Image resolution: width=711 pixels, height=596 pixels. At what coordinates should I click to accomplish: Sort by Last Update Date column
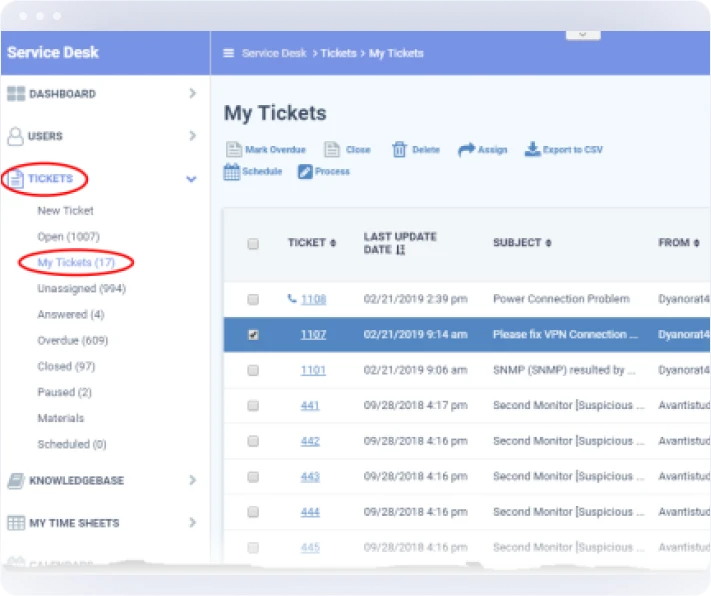coord(399,243)
